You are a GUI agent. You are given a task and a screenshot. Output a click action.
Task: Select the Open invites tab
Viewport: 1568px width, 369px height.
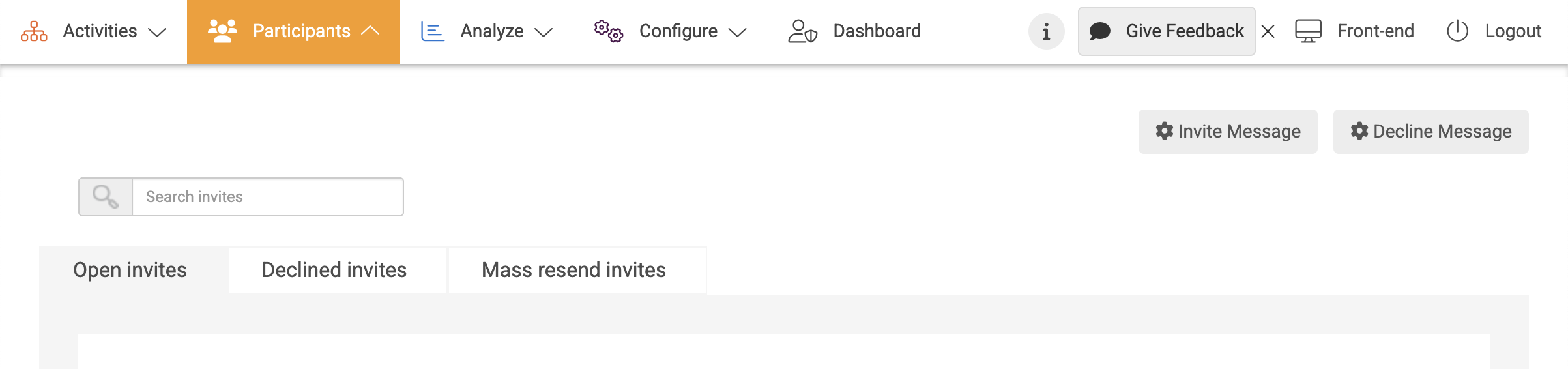click(130, 270)
